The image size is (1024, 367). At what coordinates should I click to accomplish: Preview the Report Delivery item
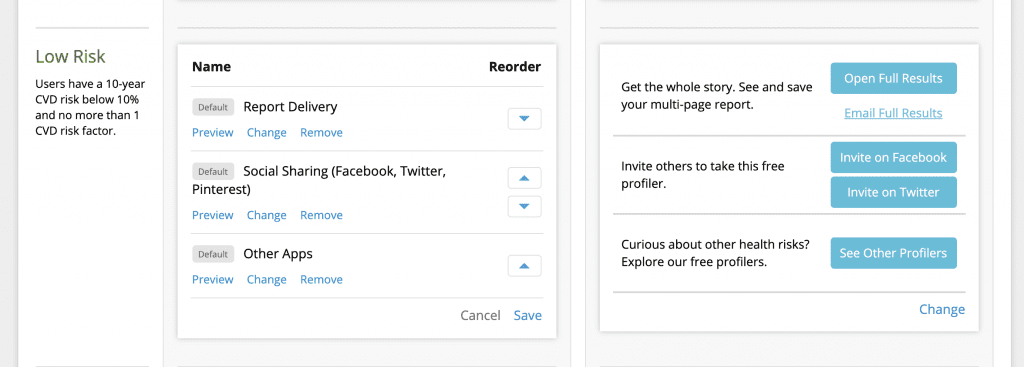[x=212, y=133]
